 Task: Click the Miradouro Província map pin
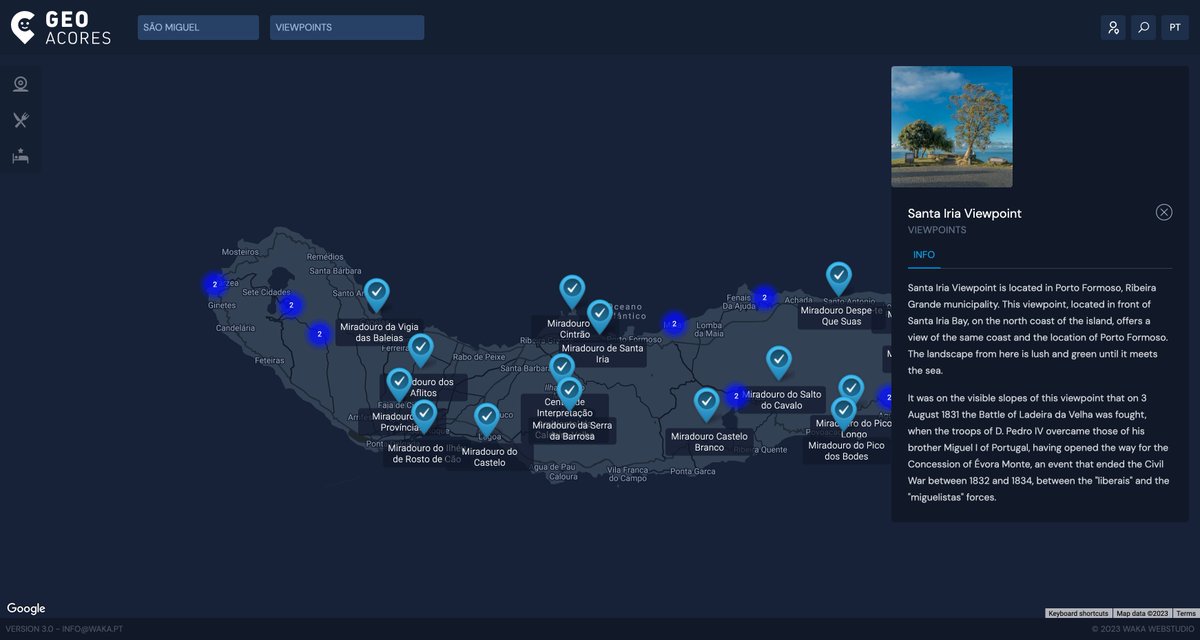pos(399,385)
